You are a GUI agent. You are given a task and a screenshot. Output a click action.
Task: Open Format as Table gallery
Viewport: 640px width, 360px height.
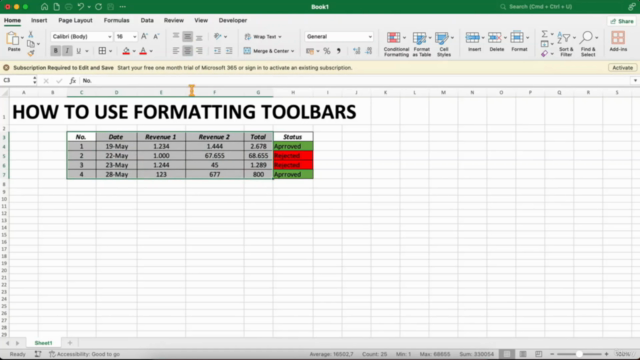421,44
